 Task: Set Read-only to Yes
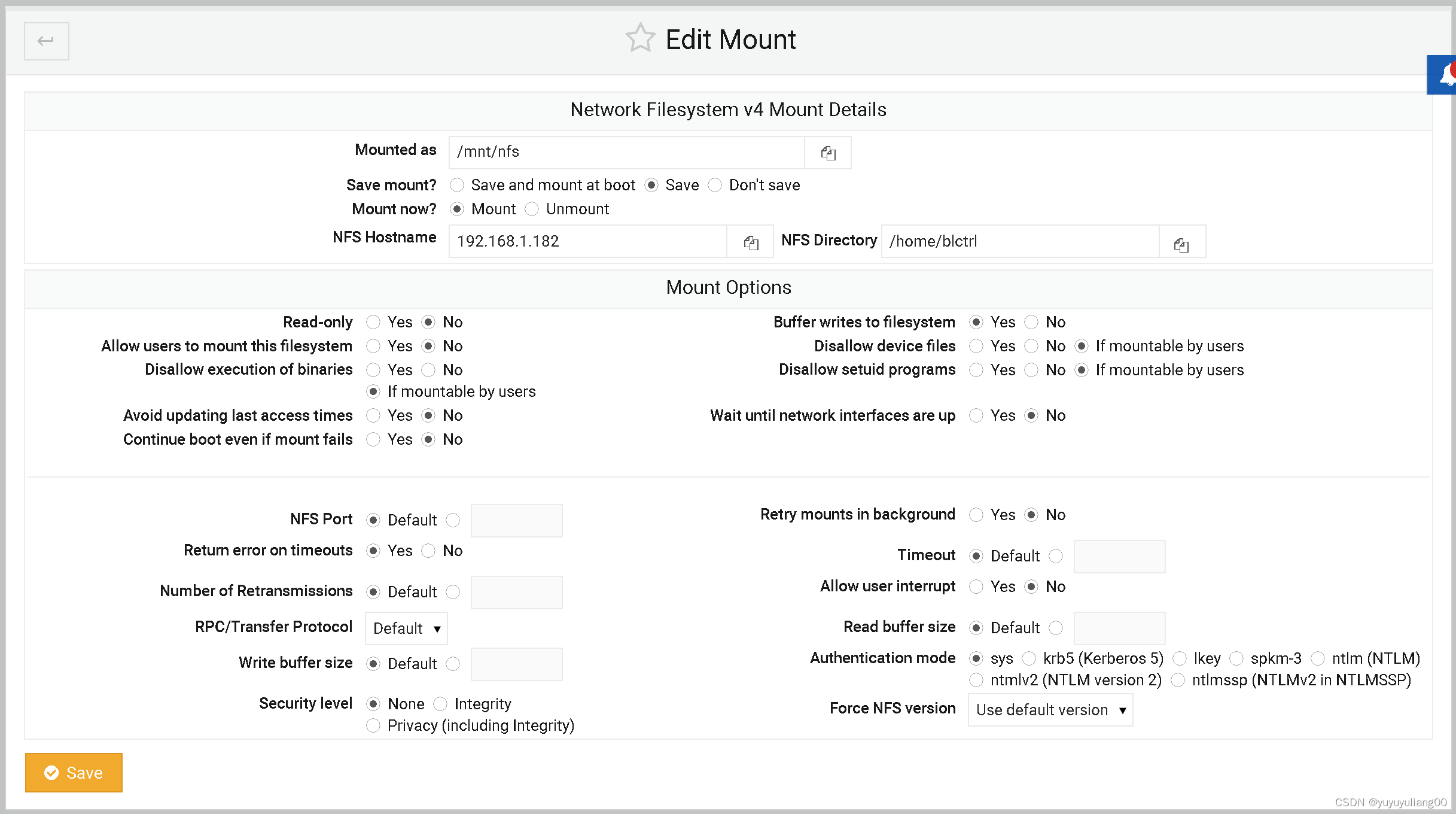click(373, 322)
